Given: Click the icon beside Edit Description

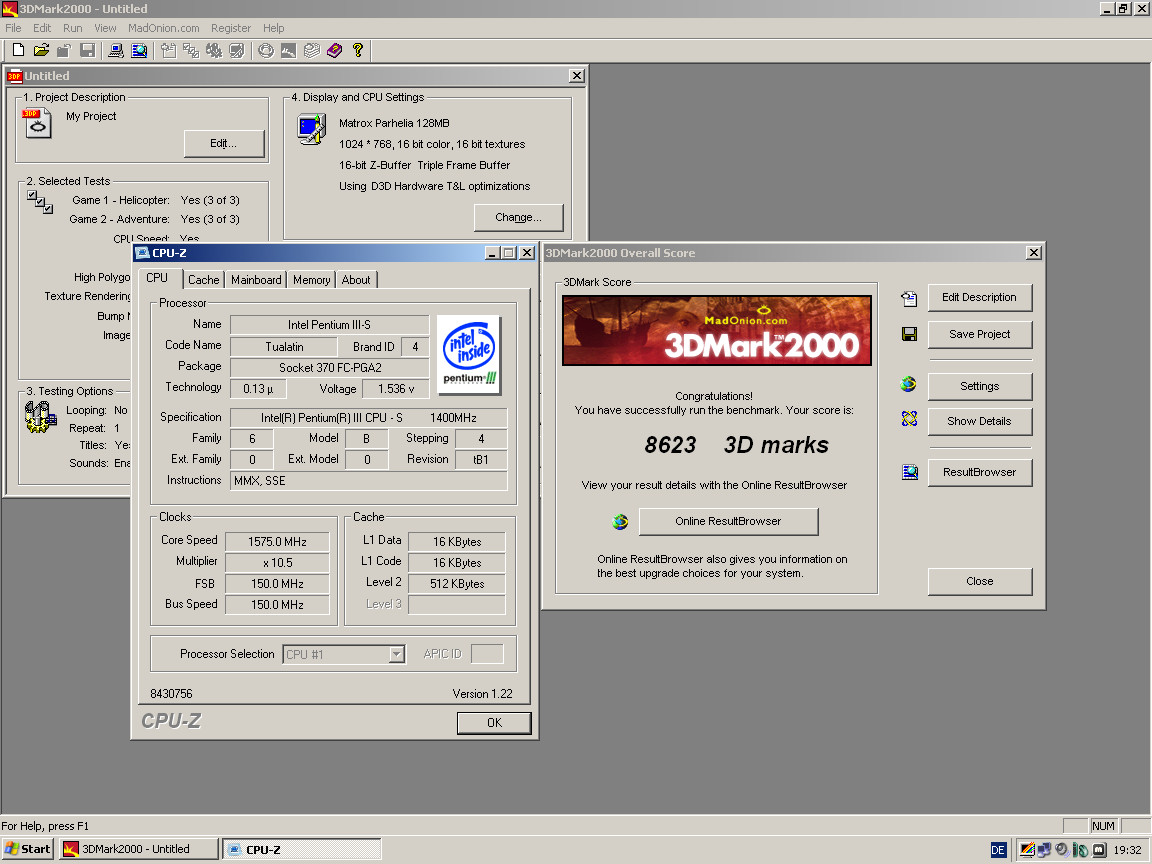Looking at the screenshot, I should click(909, 298).
